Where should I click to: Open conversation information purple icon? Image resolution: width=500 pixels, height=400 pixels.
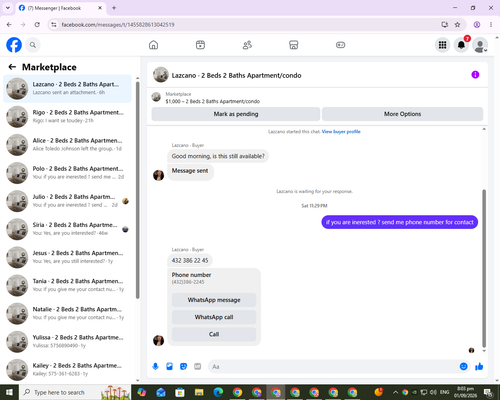[475, 75]
